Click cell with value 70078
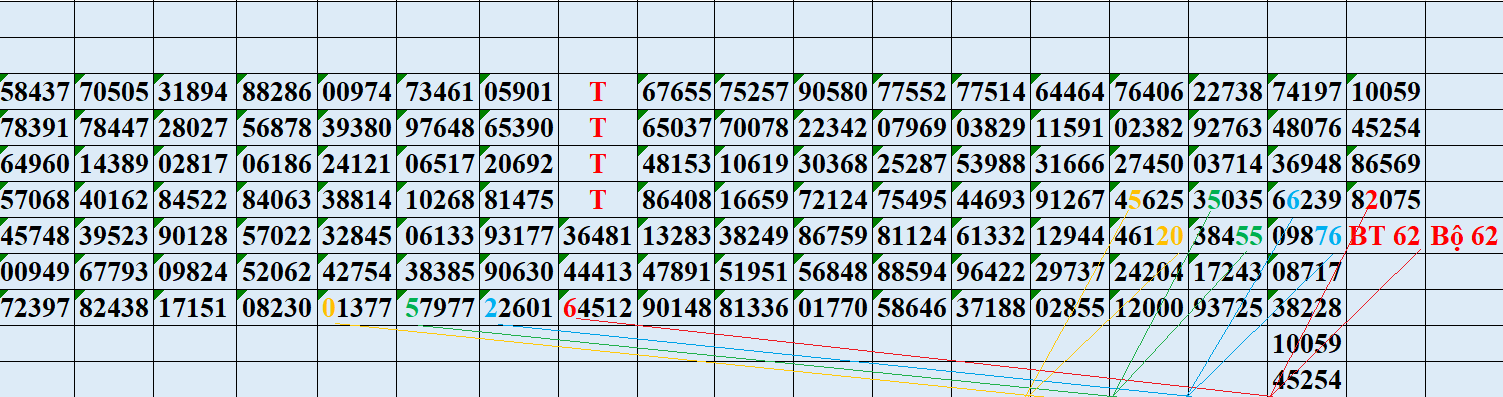Screen dimensions: 1503x397 click(754, 128)
